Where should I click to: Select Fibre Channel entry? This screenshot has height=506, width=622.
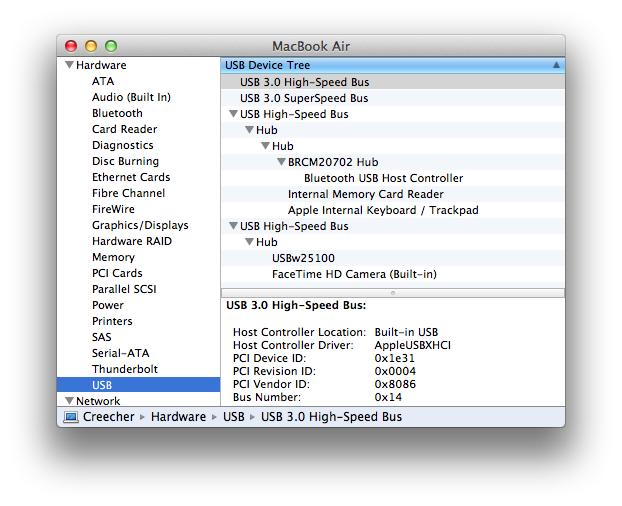click(129, 193)
